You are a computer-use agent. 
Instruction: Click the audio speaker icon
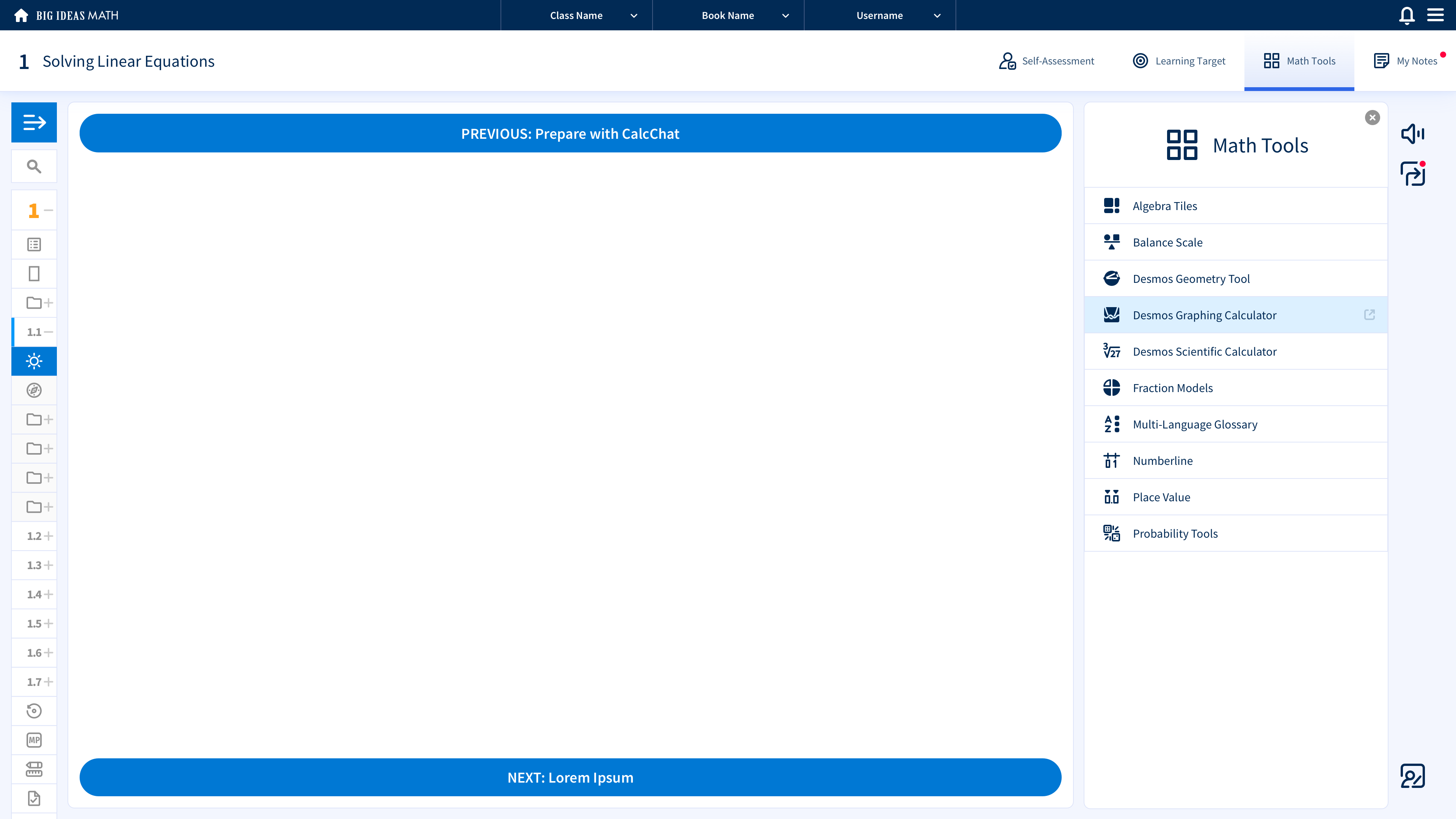tap(1412, 134)
